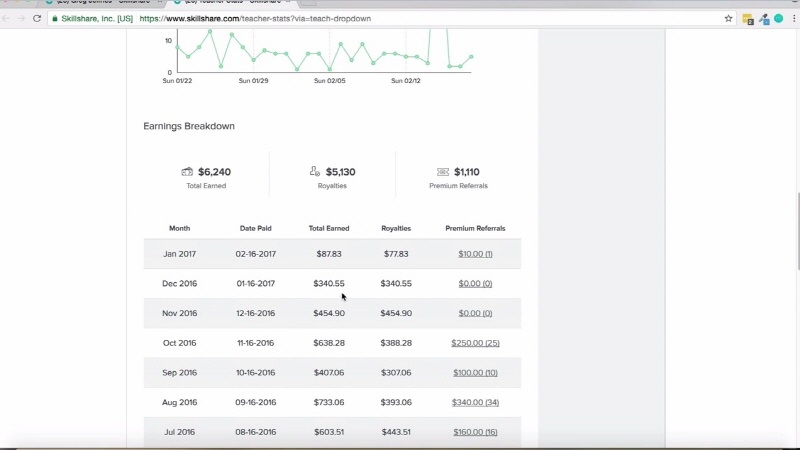The image size is (800, 450).
Task: Open Nov 2016 referrals link $0.00 (0)
Action: (475, 313)
